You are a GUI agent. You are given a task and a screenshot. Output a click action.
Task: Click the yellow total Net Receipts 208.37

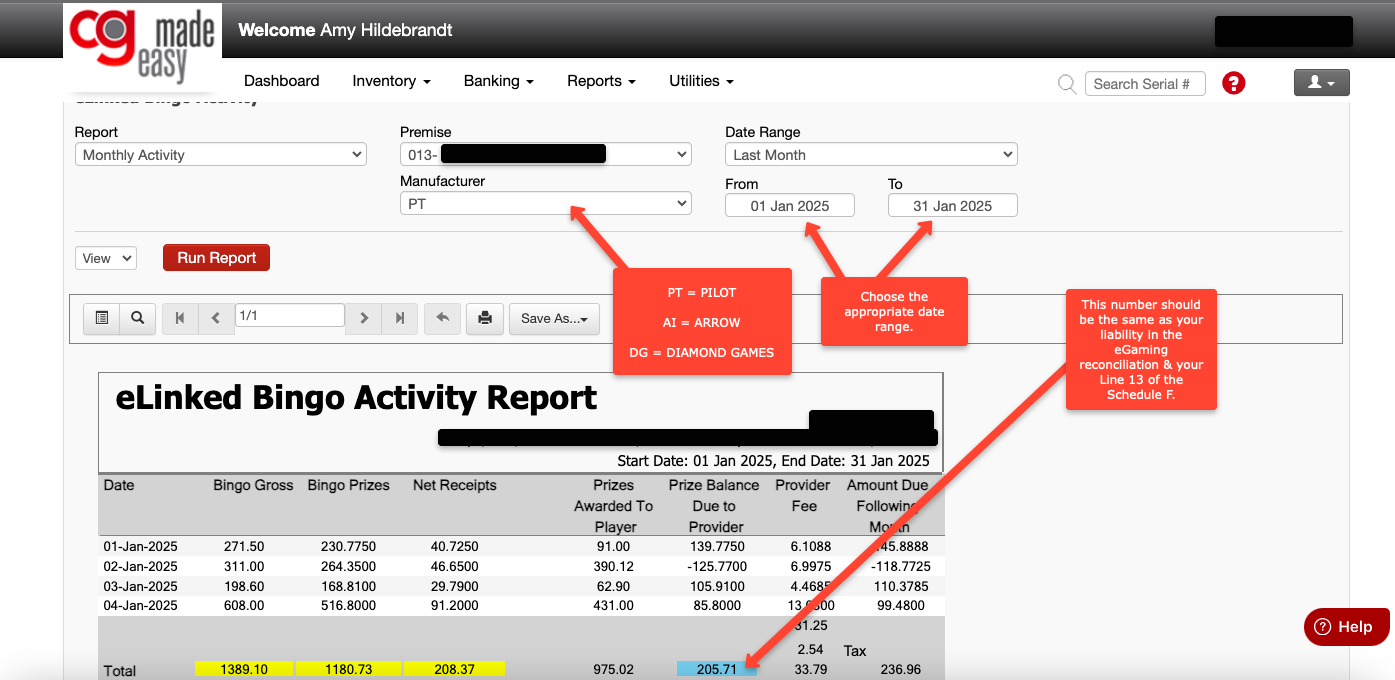click(x=456, y=669)
